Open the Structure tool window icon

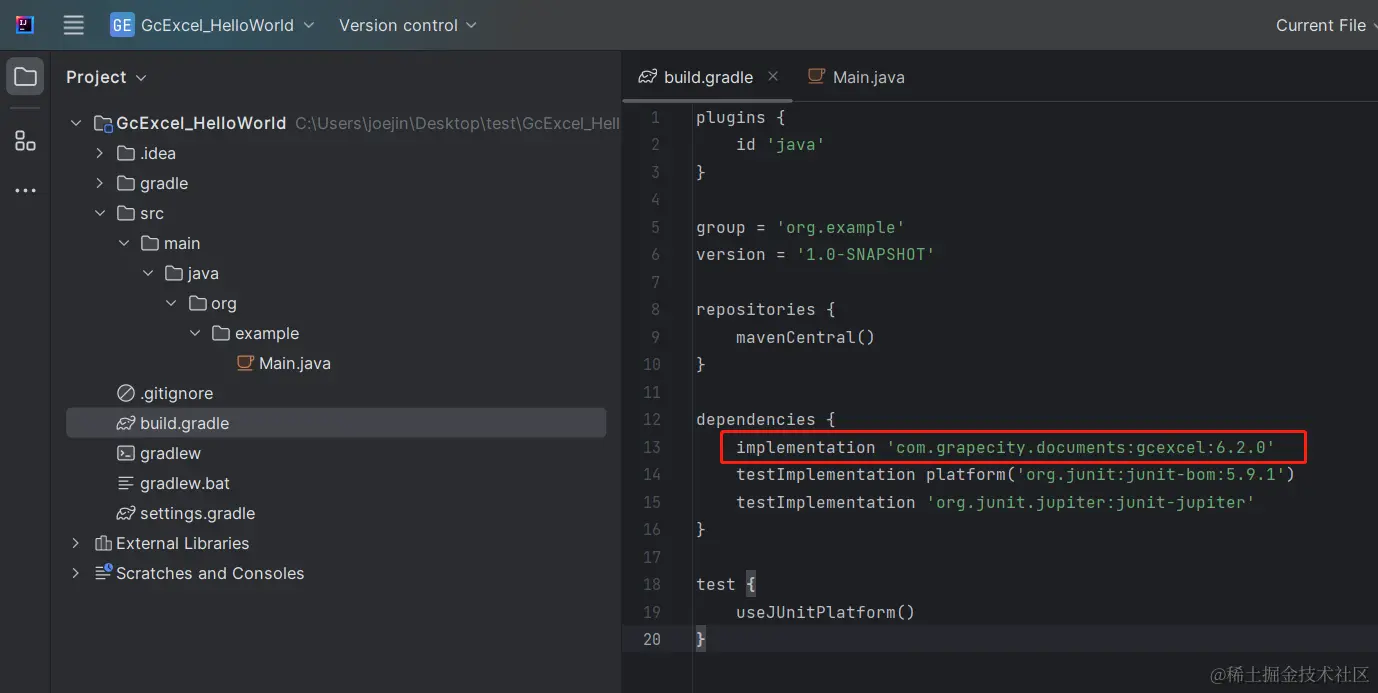pos(25,141)
